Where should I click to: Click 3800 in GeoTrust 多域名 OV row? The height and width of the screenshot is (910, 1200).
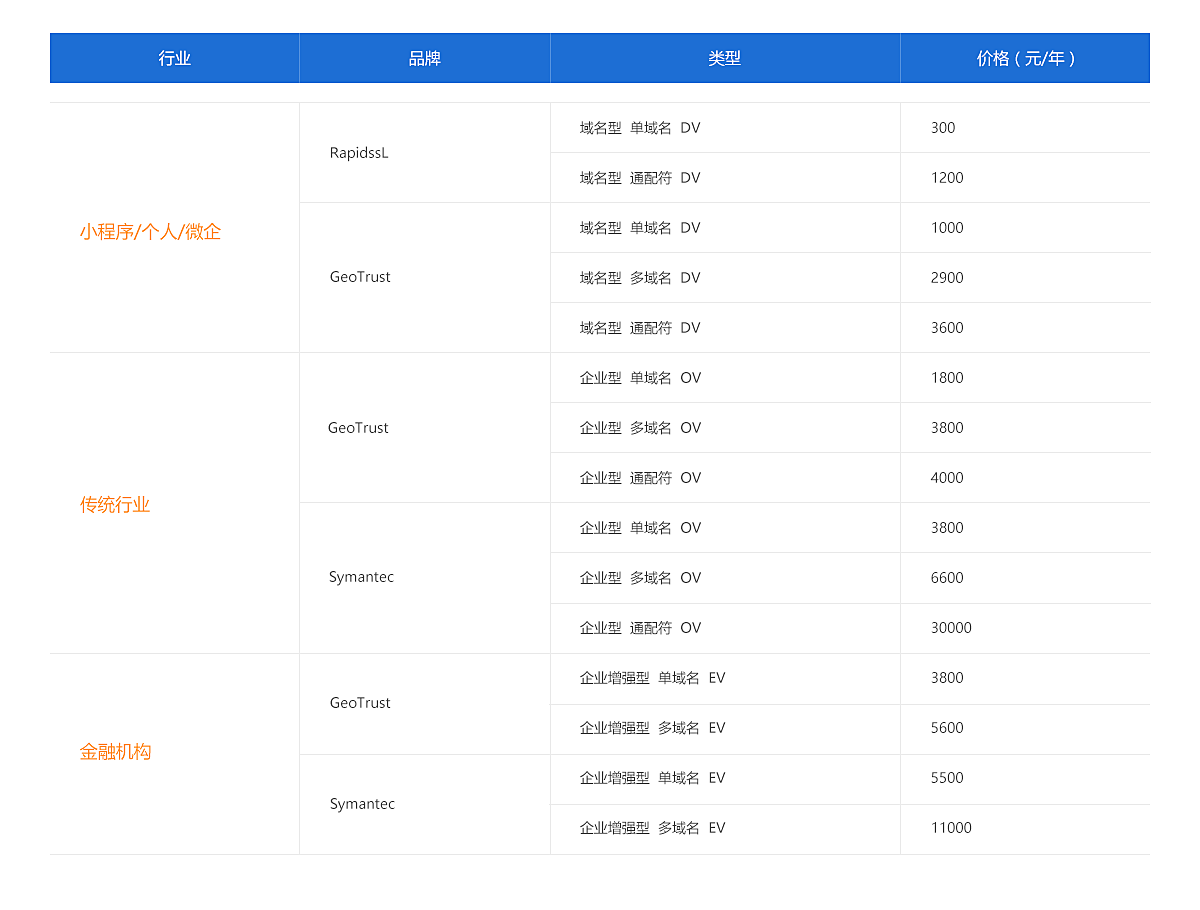point(947,428)
